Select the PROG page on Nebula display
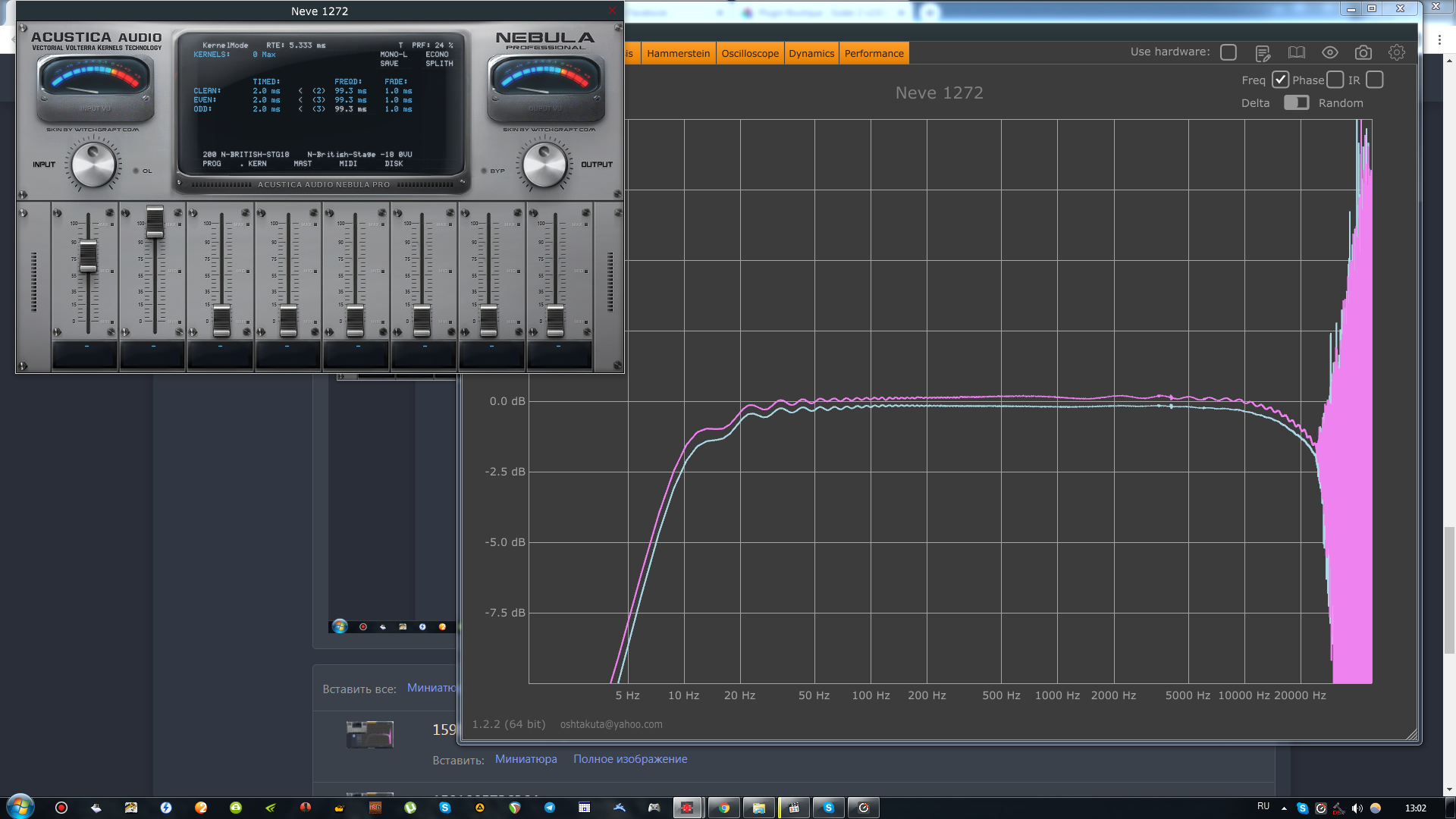This screenshot has height=819, width=1456. (212, 164)
